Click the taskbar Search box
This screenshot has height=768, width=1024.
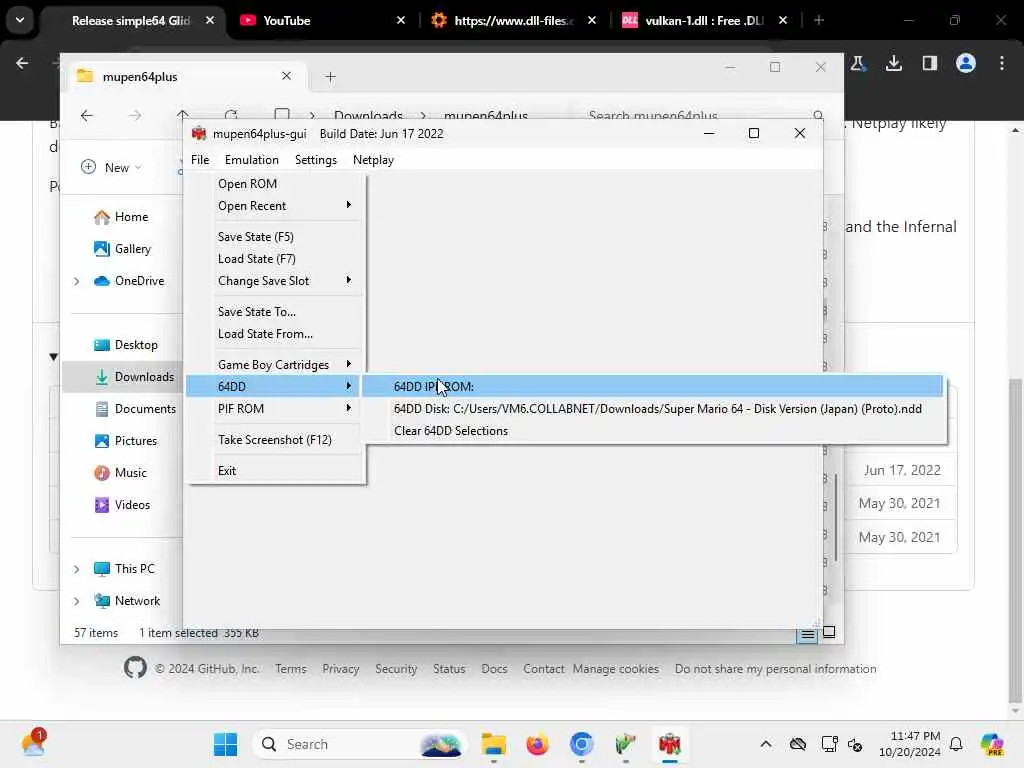pyautogui.click(x=360, y=744)
